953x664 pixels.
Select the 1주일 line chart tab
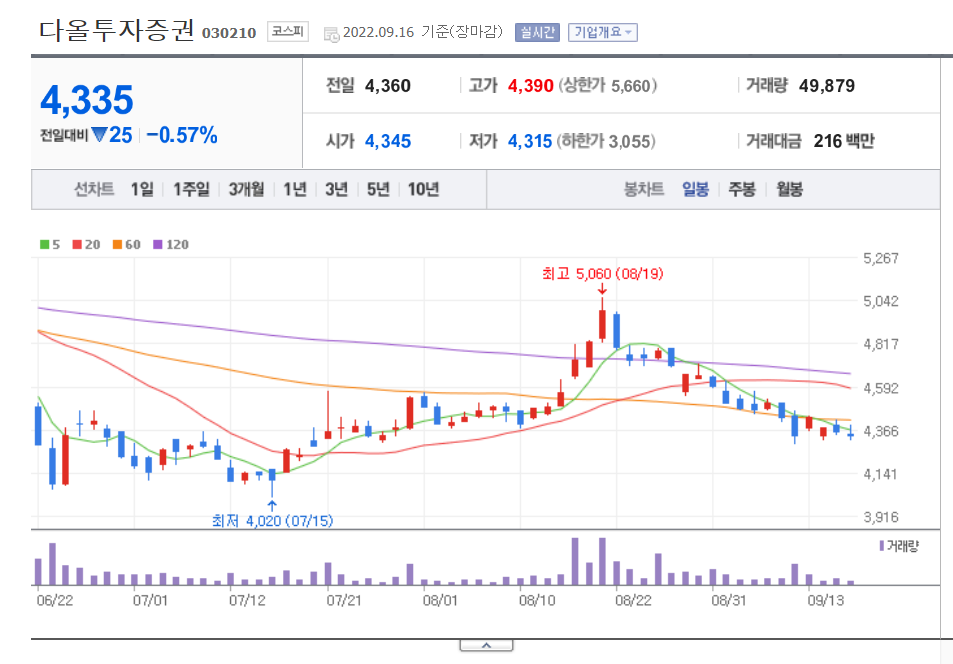pos(191,190)
